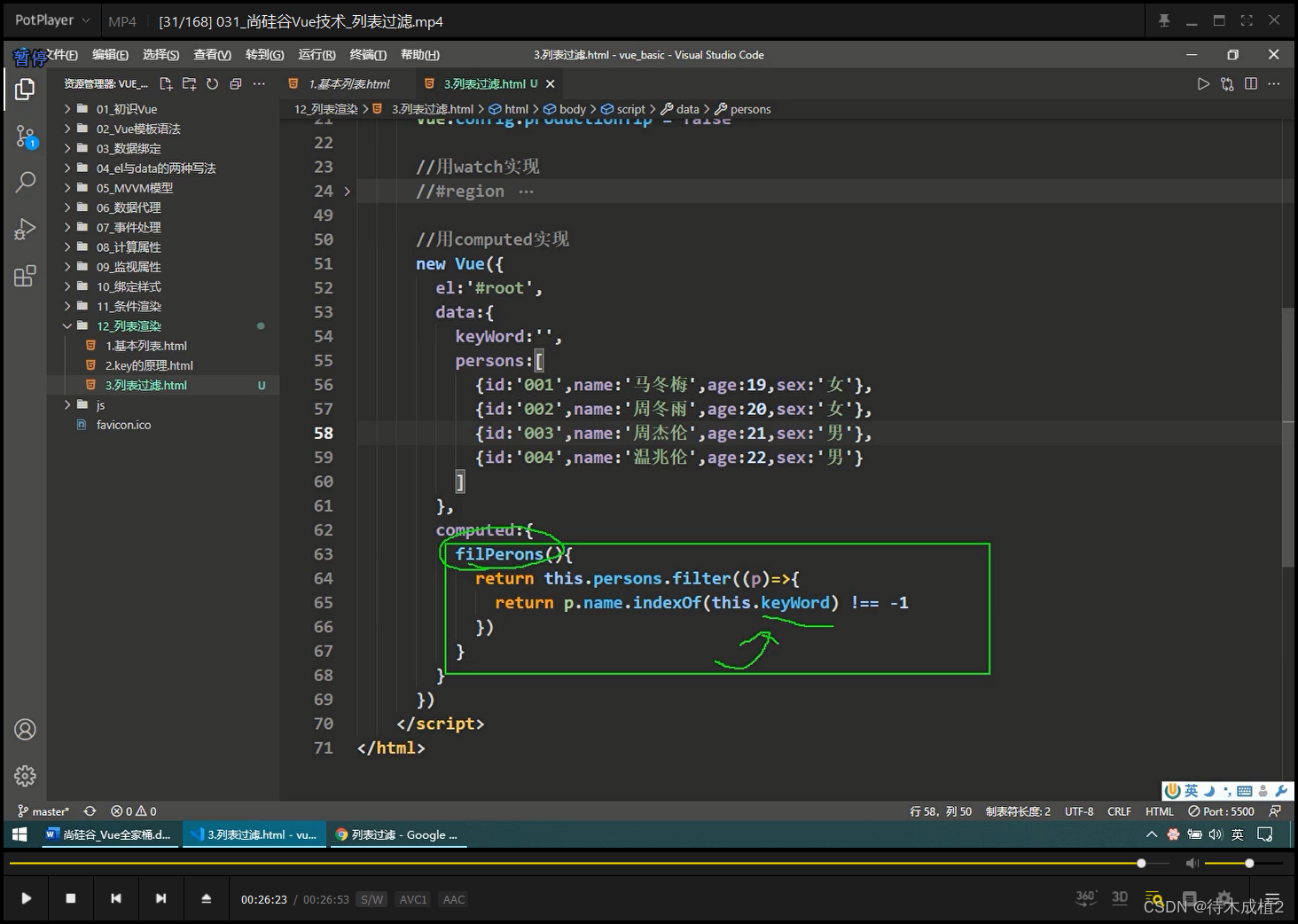
Task: Open PotPlayer settings gear icon
Action: point(1224,898)
